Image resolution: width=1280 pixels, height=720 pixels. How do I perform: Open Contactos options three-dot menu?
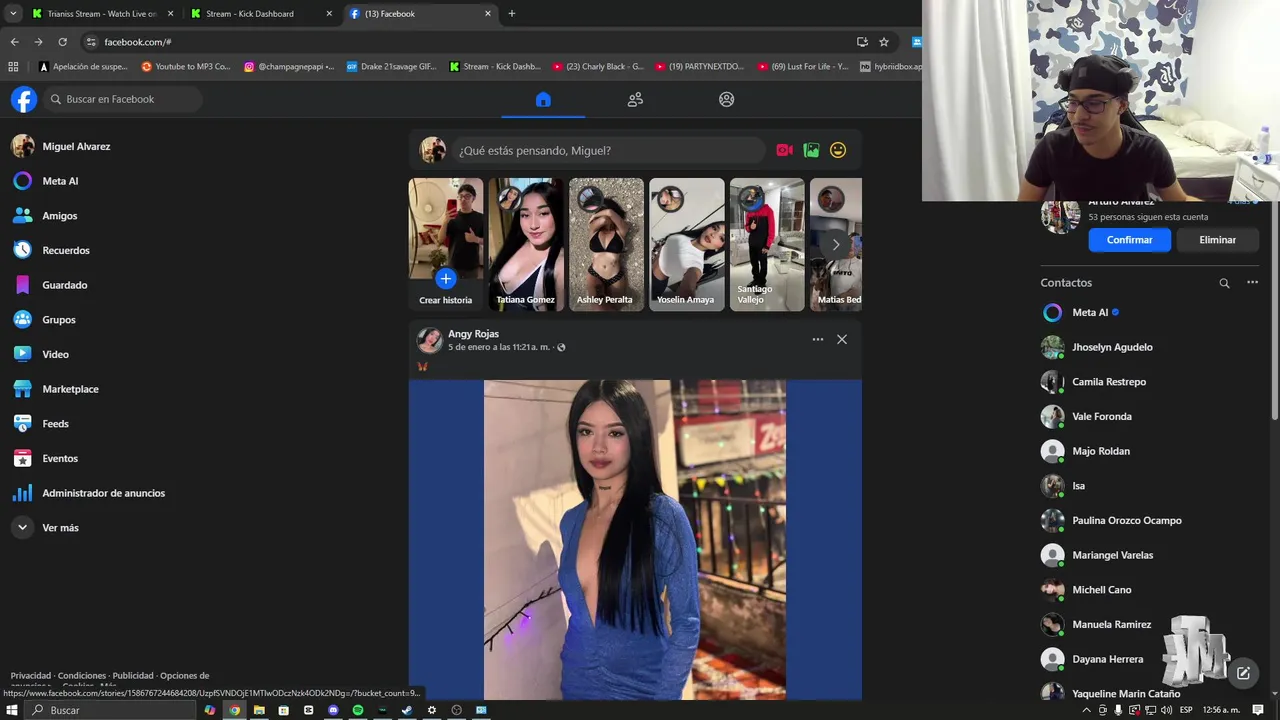1252,283
